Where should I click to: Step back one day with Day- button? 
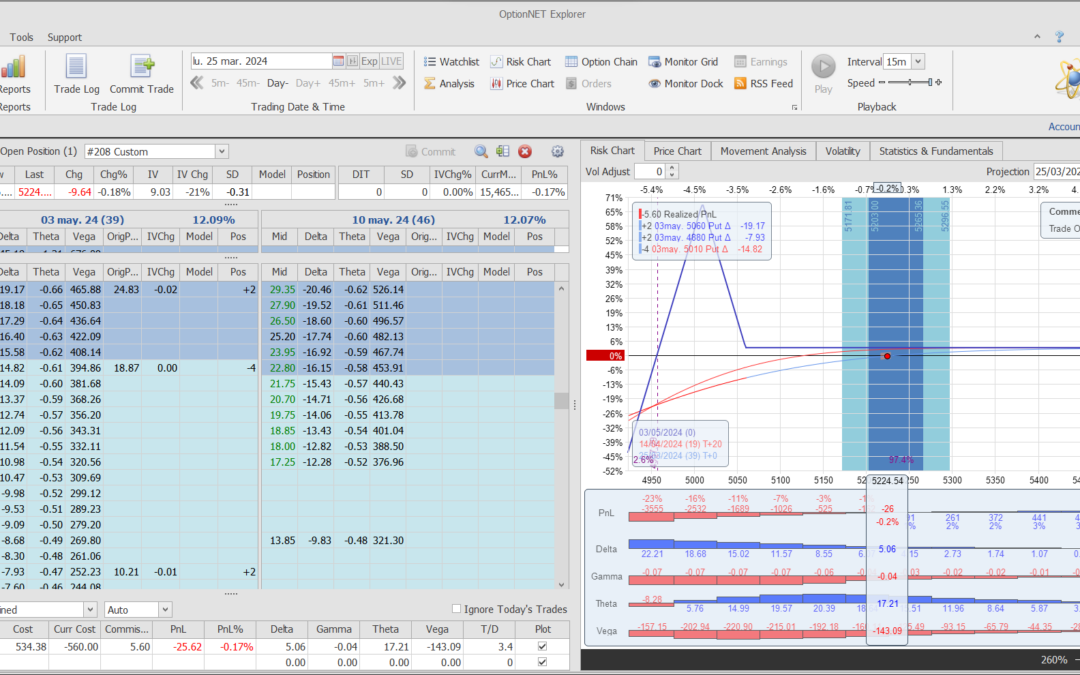(x=277, y=84)
